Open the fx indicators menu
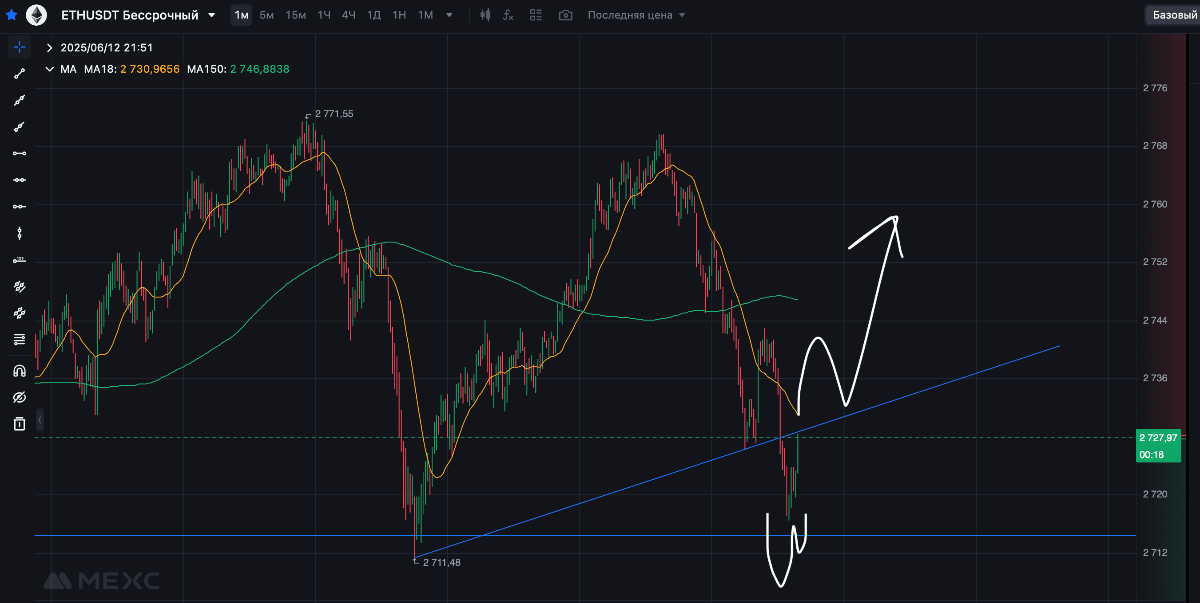The image size is (1200, 603). tap(509, 15)
